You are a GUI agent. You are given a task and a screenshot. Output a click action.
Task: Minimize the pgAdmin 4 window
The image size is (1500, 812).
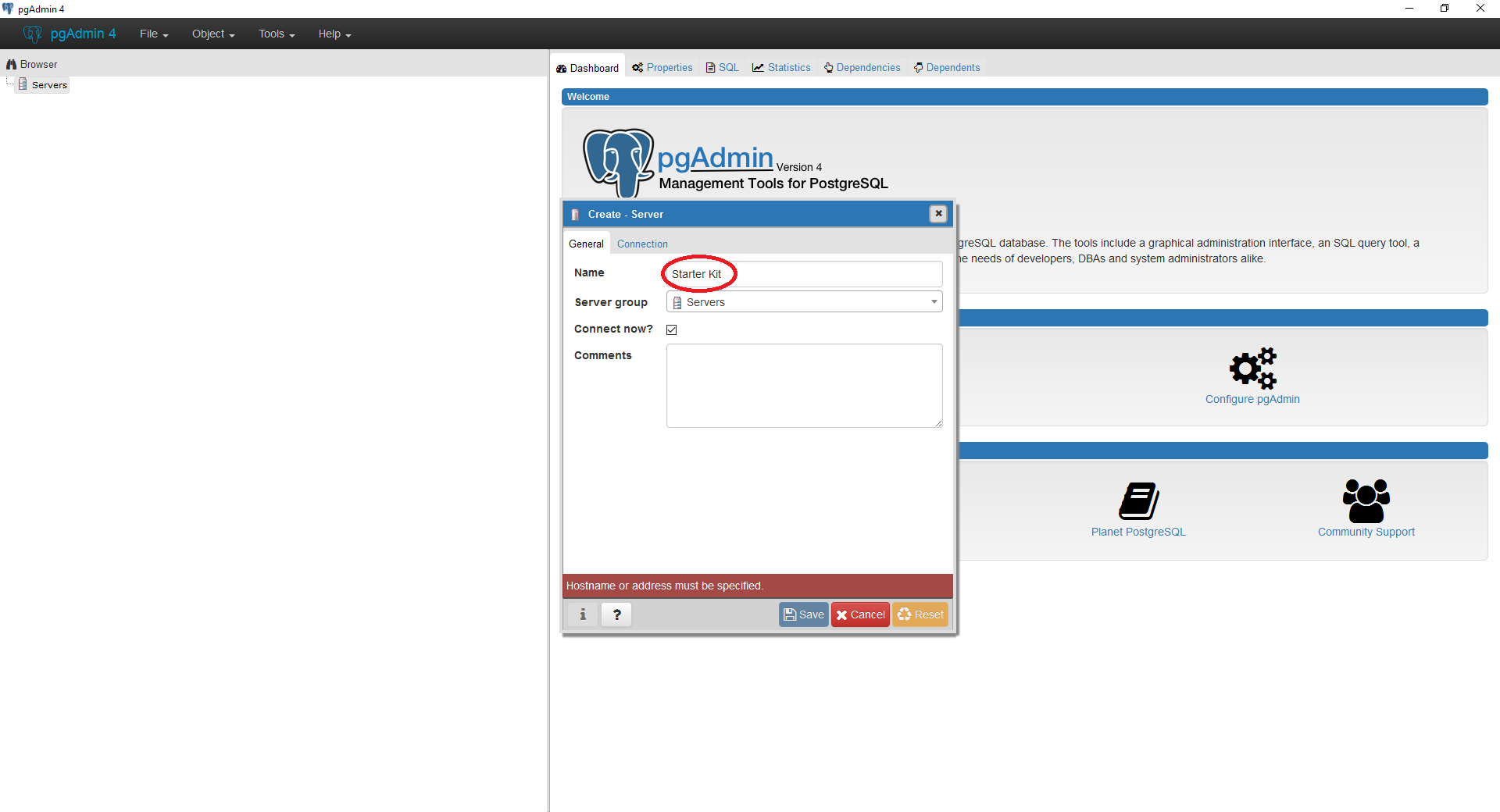pos(1409,9)
